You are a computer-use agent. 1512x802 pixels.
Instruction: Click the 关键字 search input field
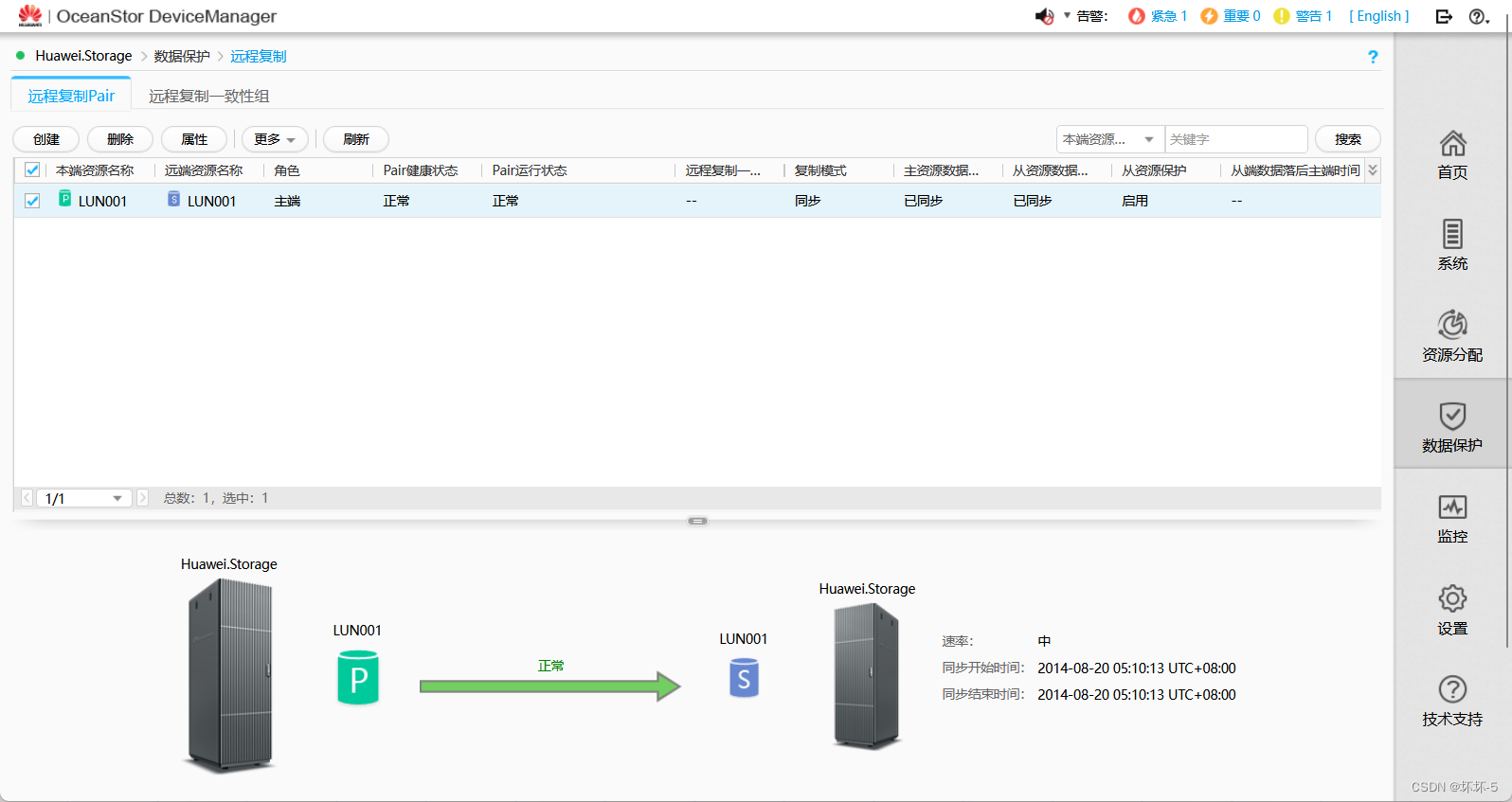coord(1236,139)
